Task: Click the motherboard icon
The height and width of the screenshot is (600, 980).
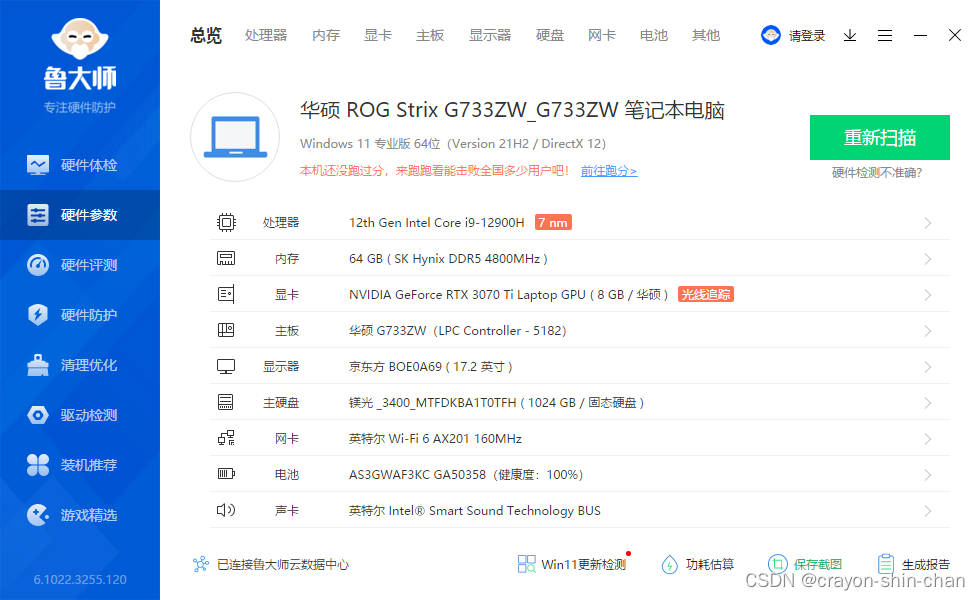Action: click(x=226, y=330)
